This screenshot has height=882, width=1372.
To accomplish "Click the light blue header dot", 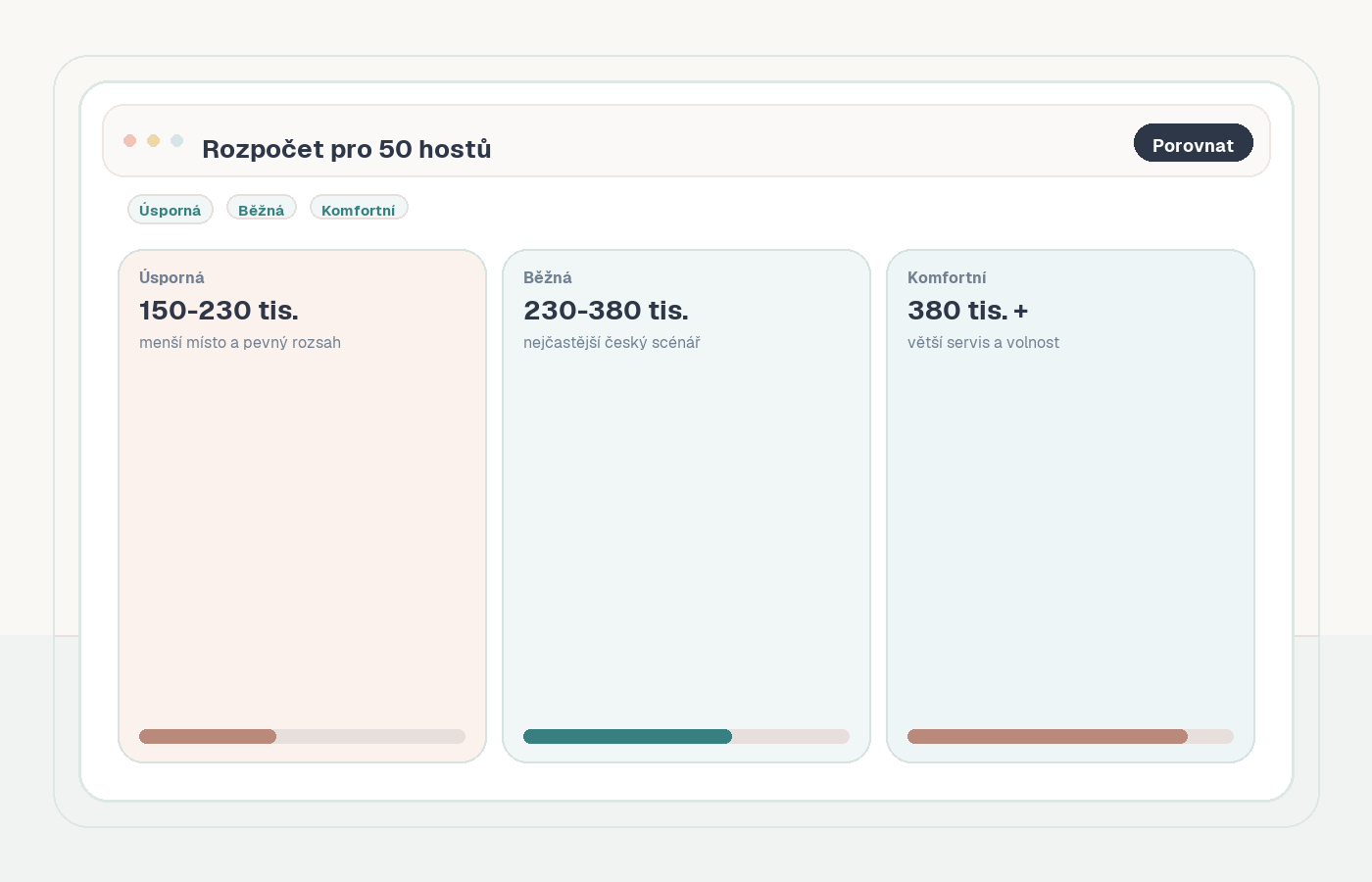I will point(176,140).
